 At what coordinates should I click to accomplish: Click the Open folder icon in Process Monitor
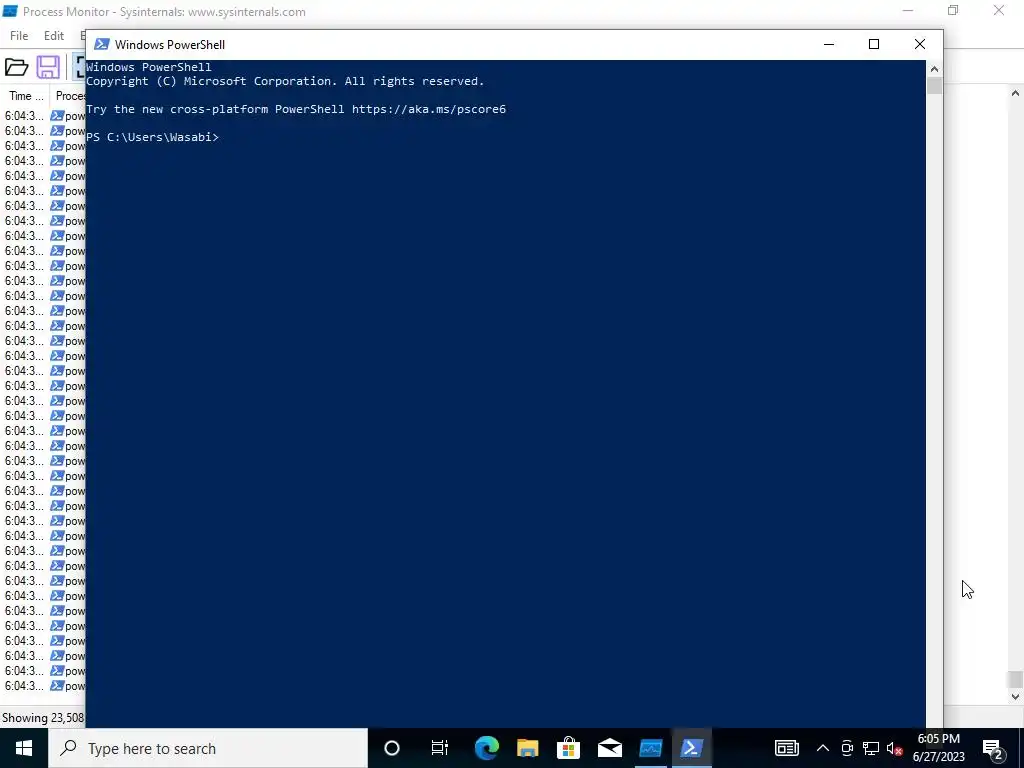(16, 67)
